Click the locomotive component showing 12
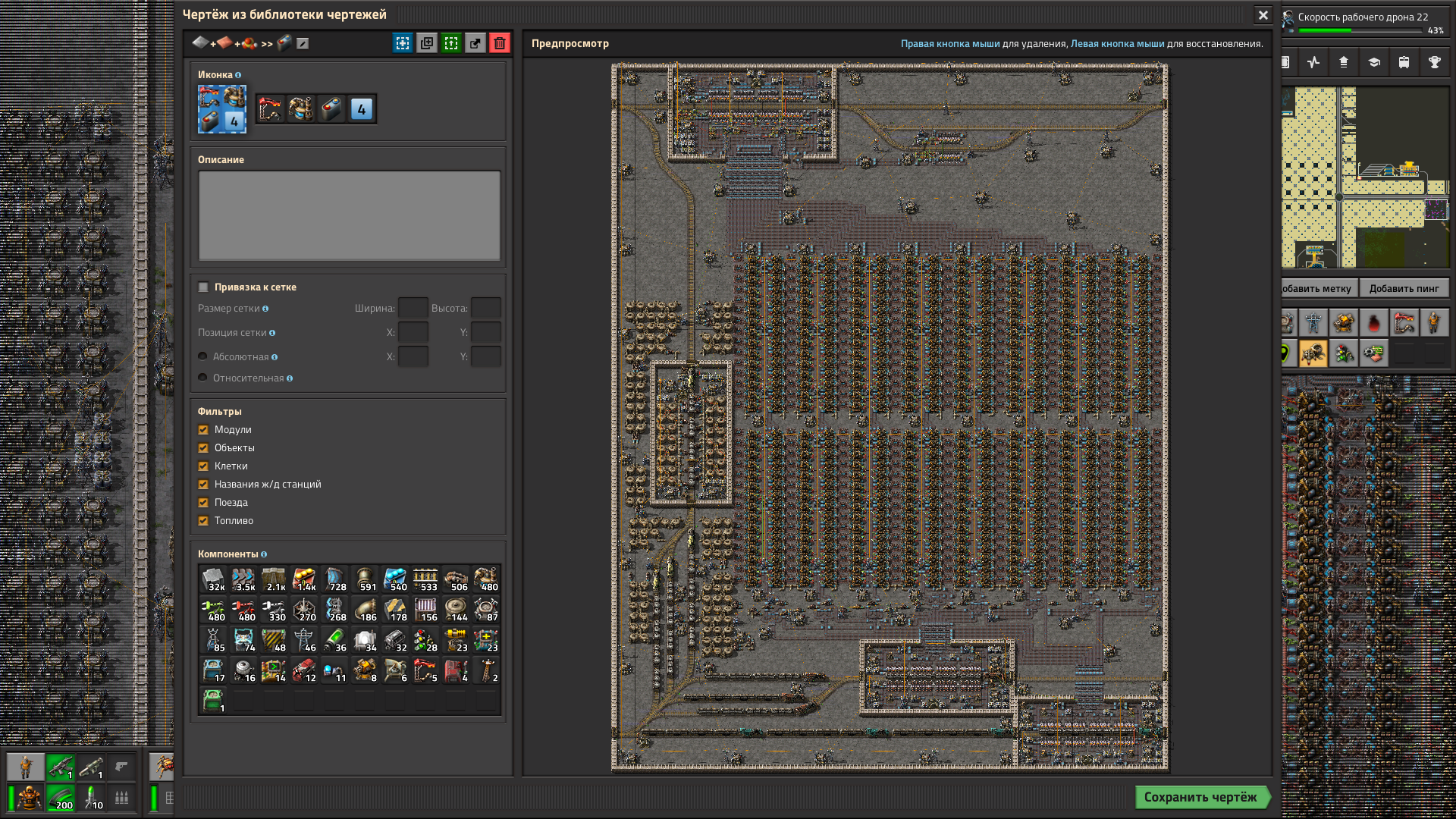The image size is (1456, 819). (304, 670)
